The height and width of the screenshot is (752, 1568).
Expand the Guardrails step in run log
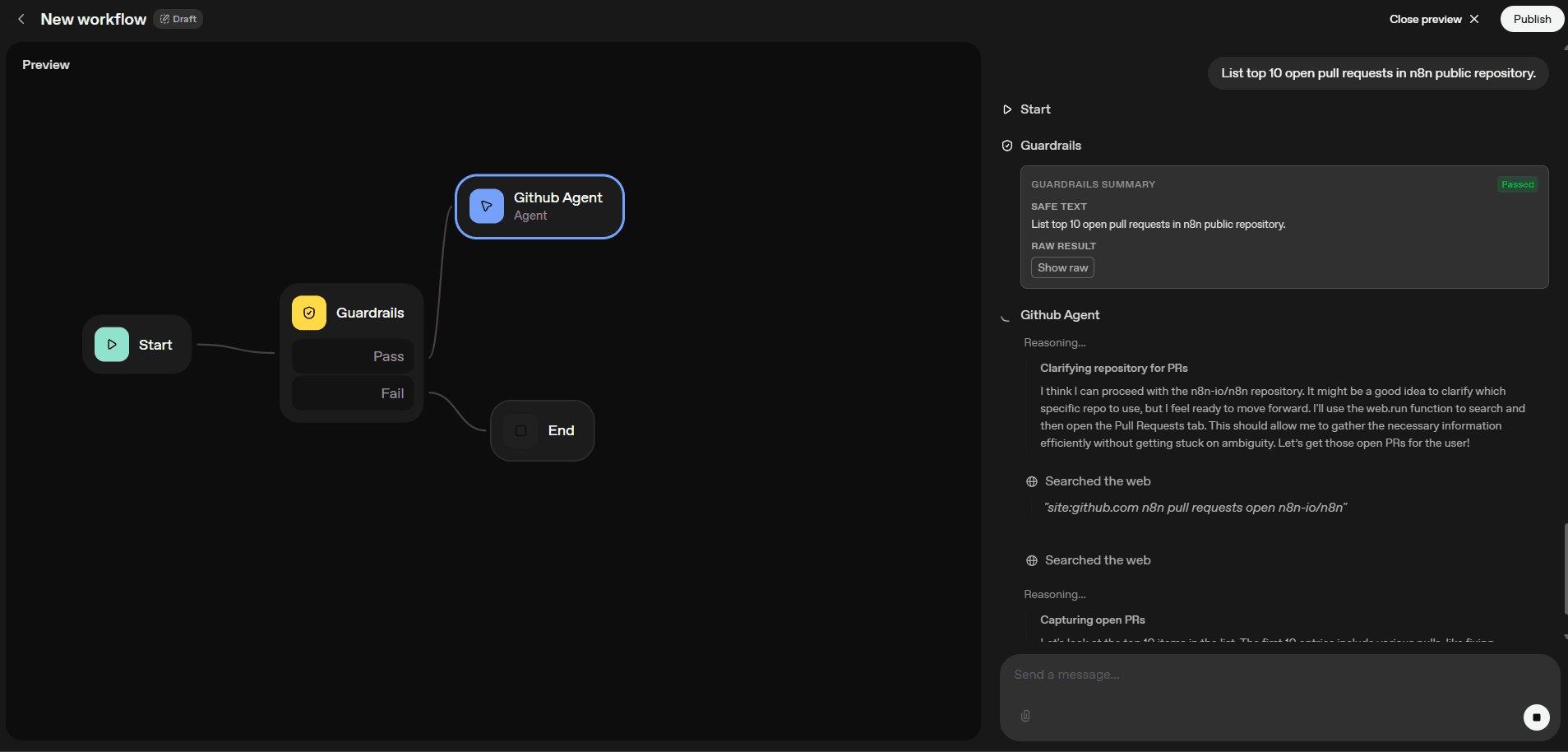point(1042,146)
